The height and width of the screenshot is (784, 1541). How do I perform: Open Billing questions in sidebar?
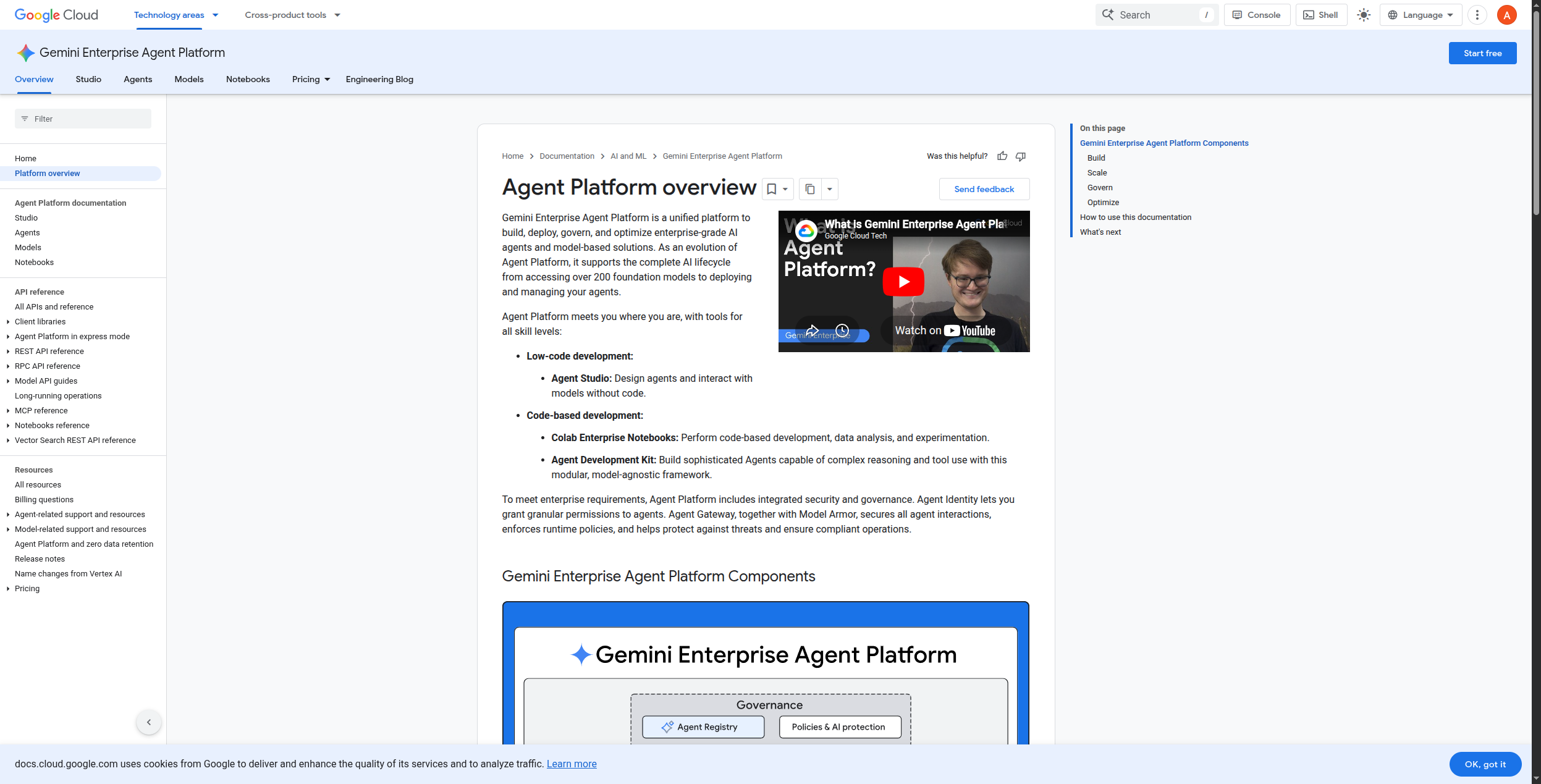click(x=44, y=500)
